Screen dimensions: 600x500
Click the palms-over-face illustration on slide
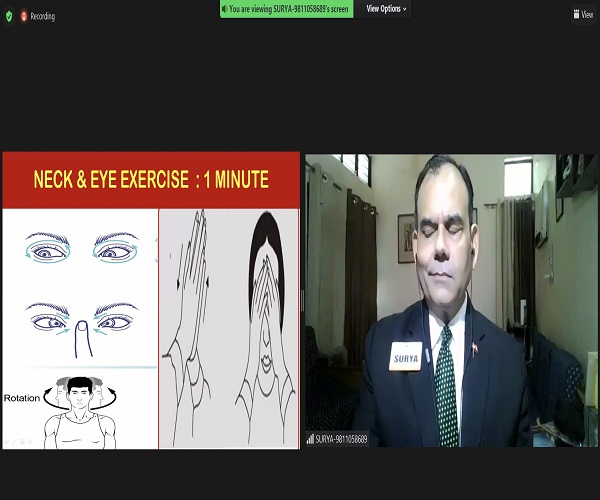click(x=265, y=329)
